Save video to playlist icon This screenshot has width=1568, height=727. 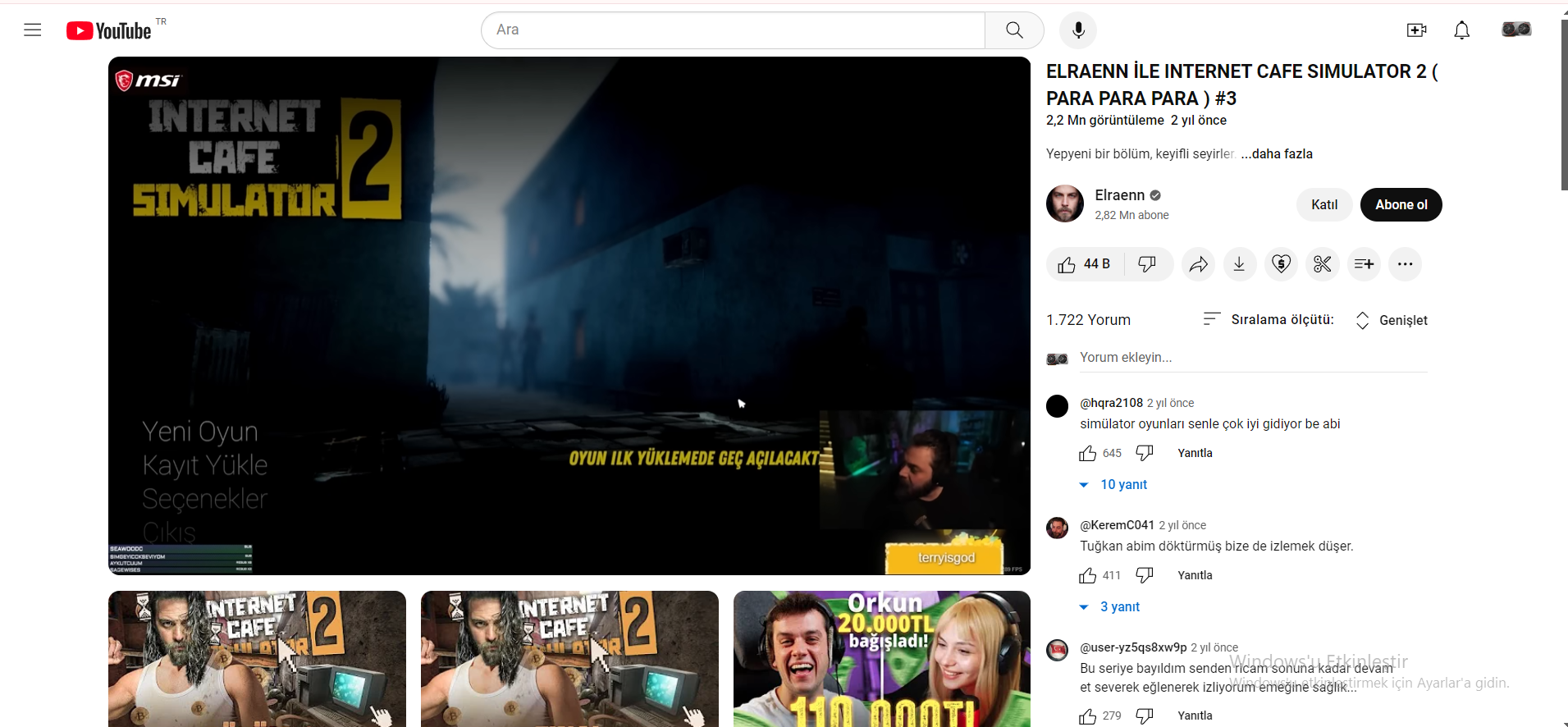(1364, 264)
